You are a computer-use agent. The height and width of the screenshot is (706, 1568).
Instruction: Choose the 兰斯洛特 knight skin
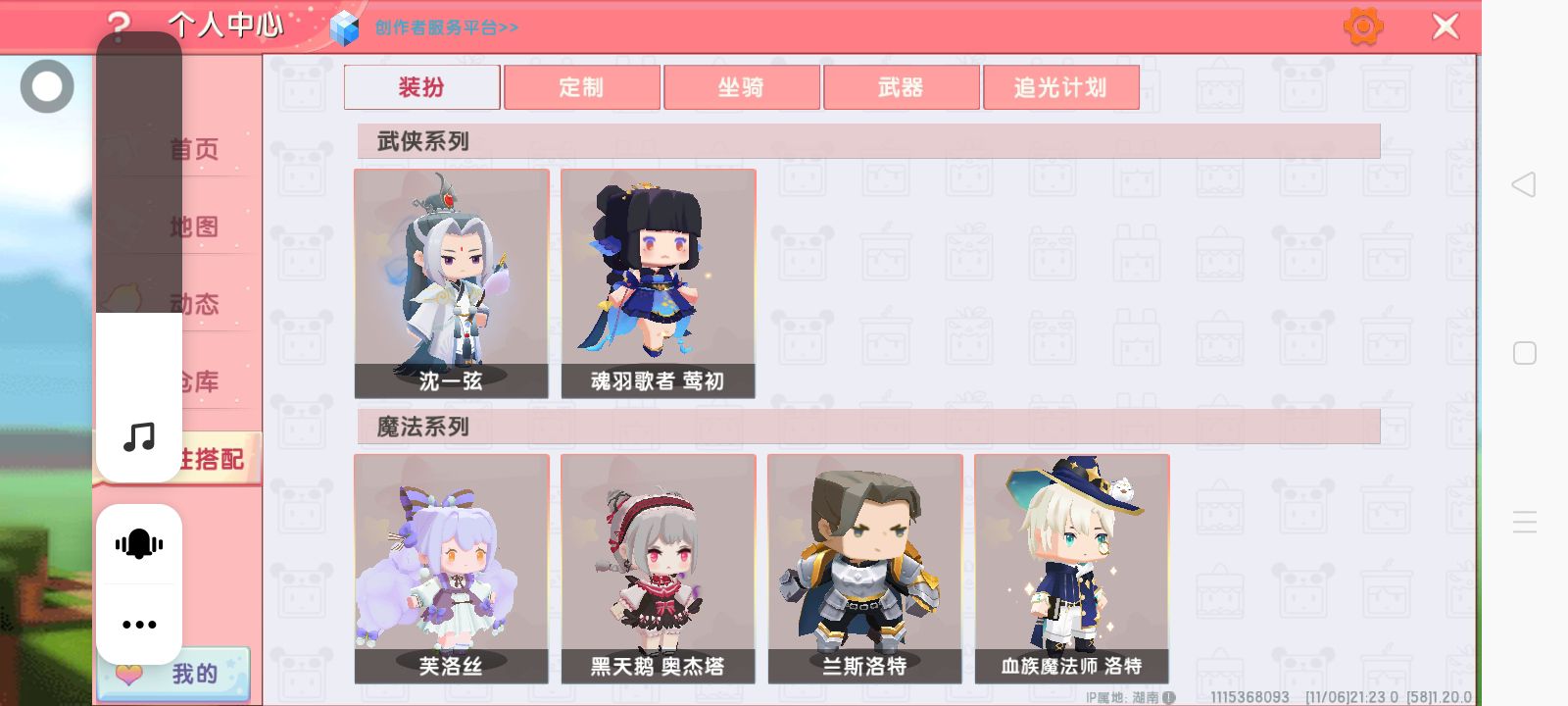click(864, 569)
